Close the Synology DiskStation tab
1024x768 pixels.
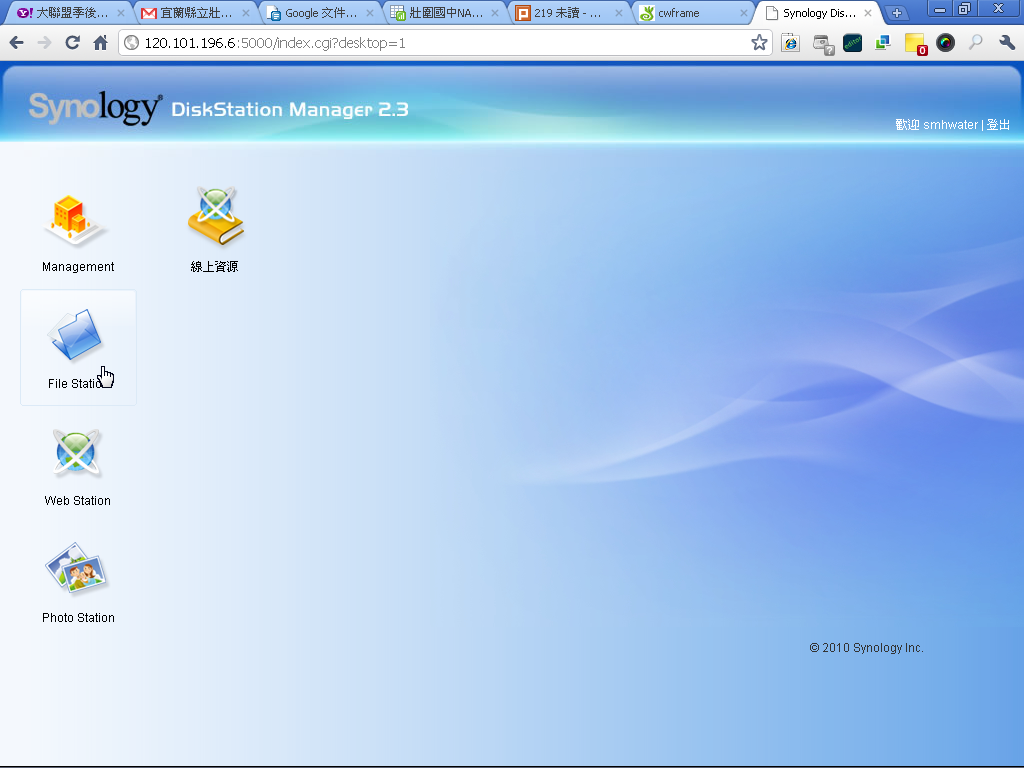click(868, 13)
